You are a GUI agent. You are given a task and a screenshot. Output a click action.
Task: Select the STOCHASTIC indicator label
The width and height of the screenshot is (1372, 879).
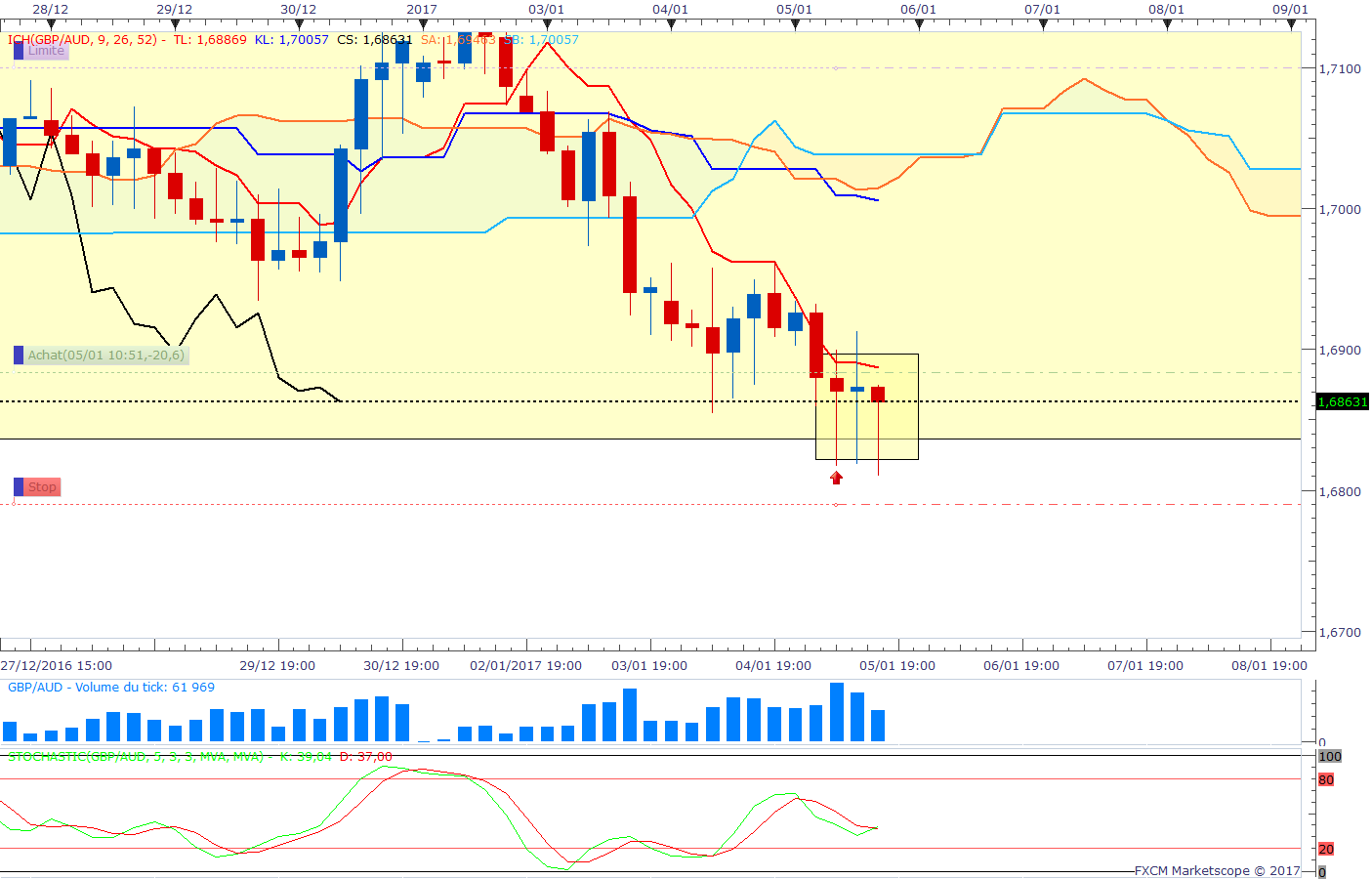(x=136, y=757)
